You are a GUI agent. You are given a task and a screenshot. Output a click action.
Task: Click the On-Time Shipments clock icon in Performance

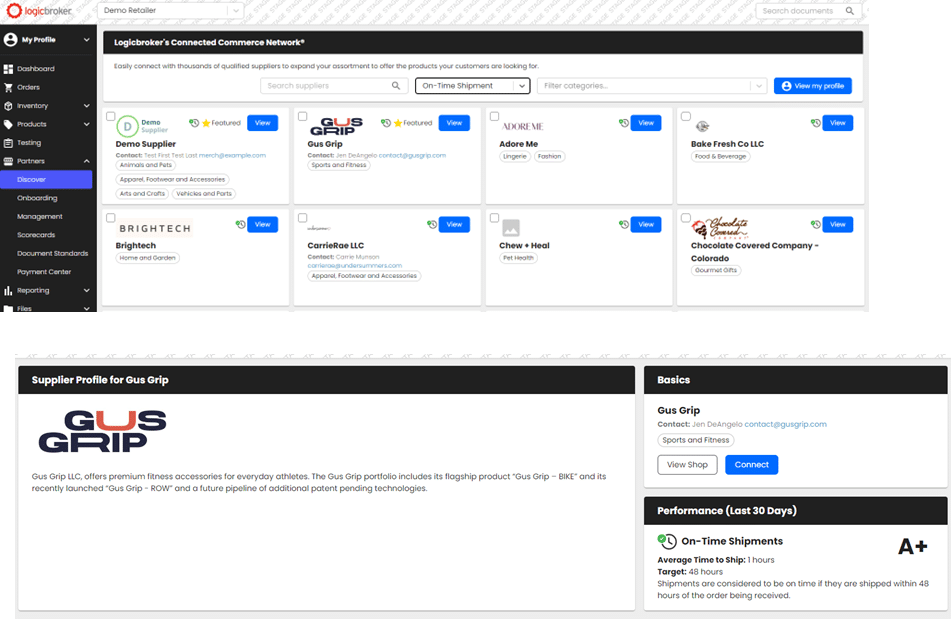tap(667, 541)
